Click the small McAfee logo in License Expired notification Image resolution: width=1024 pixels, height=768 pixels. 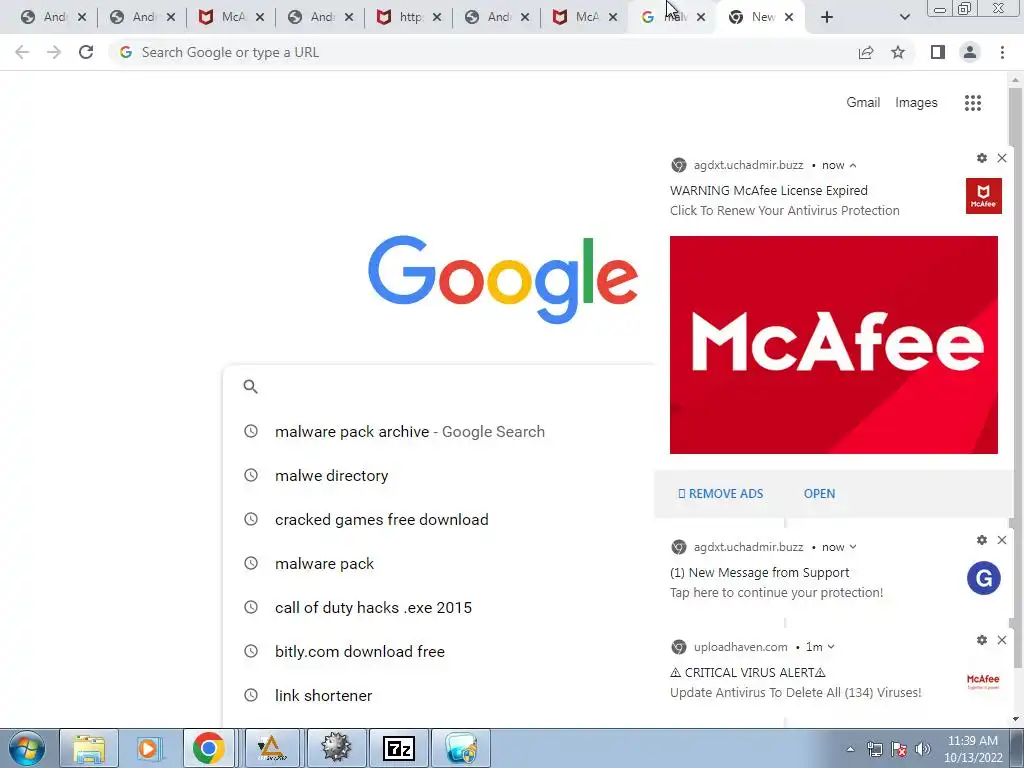coord(984,196)
